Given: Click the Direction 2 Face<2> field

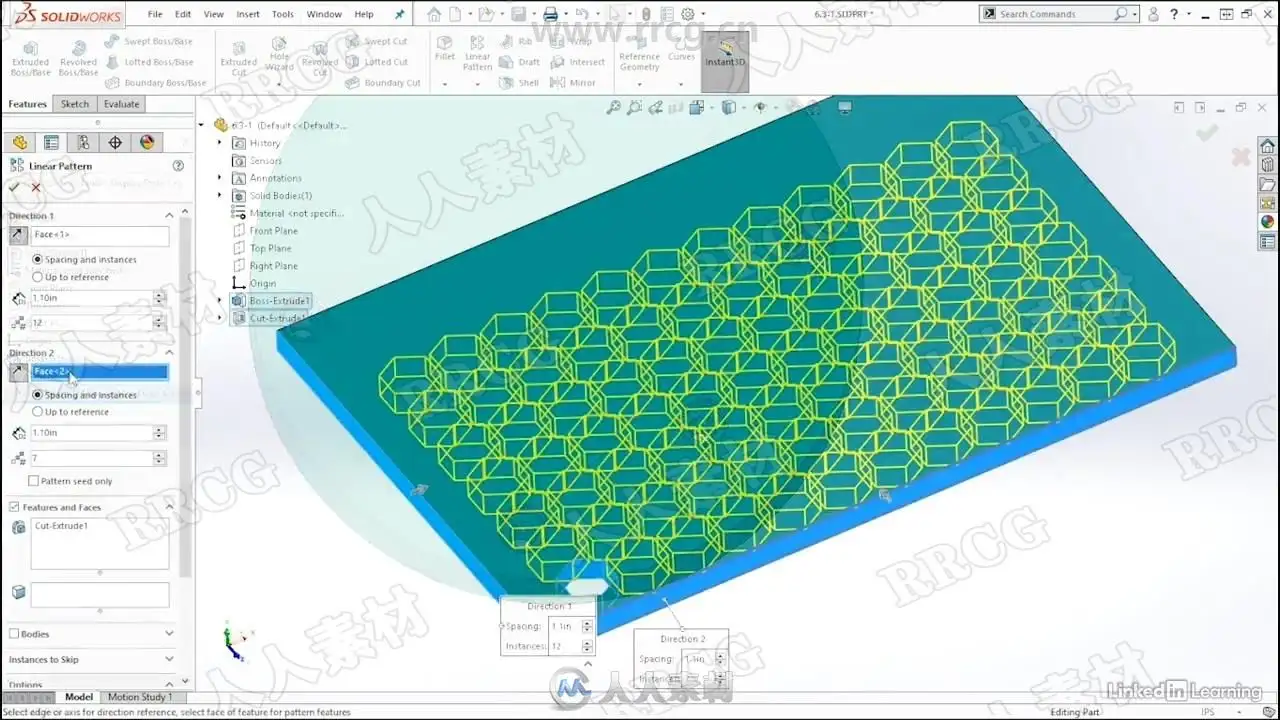Looking at the screenshot, I should point(99,372).
